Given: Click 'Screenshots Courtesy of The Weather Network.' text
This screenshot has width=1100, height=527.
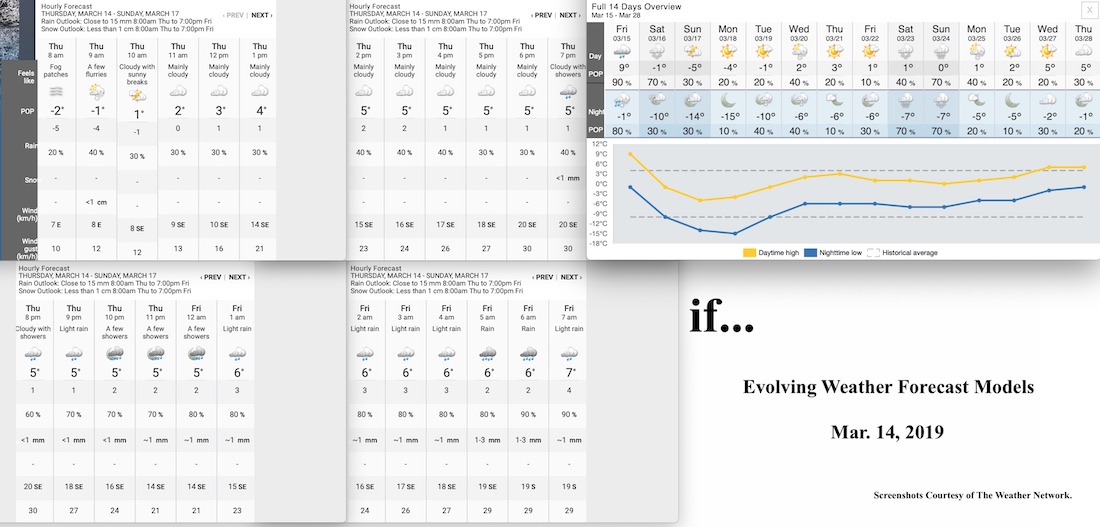Looking at the screenshot, I should [972, 495].
